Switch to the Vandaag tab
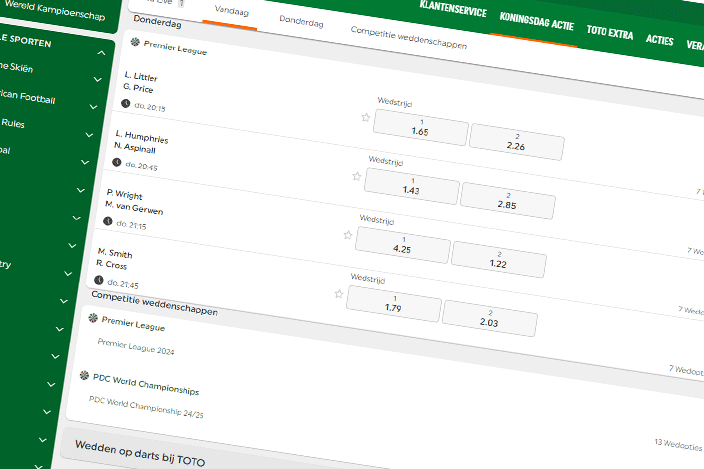Viewport: 704px width, 469px height. [x=232, y=11]
